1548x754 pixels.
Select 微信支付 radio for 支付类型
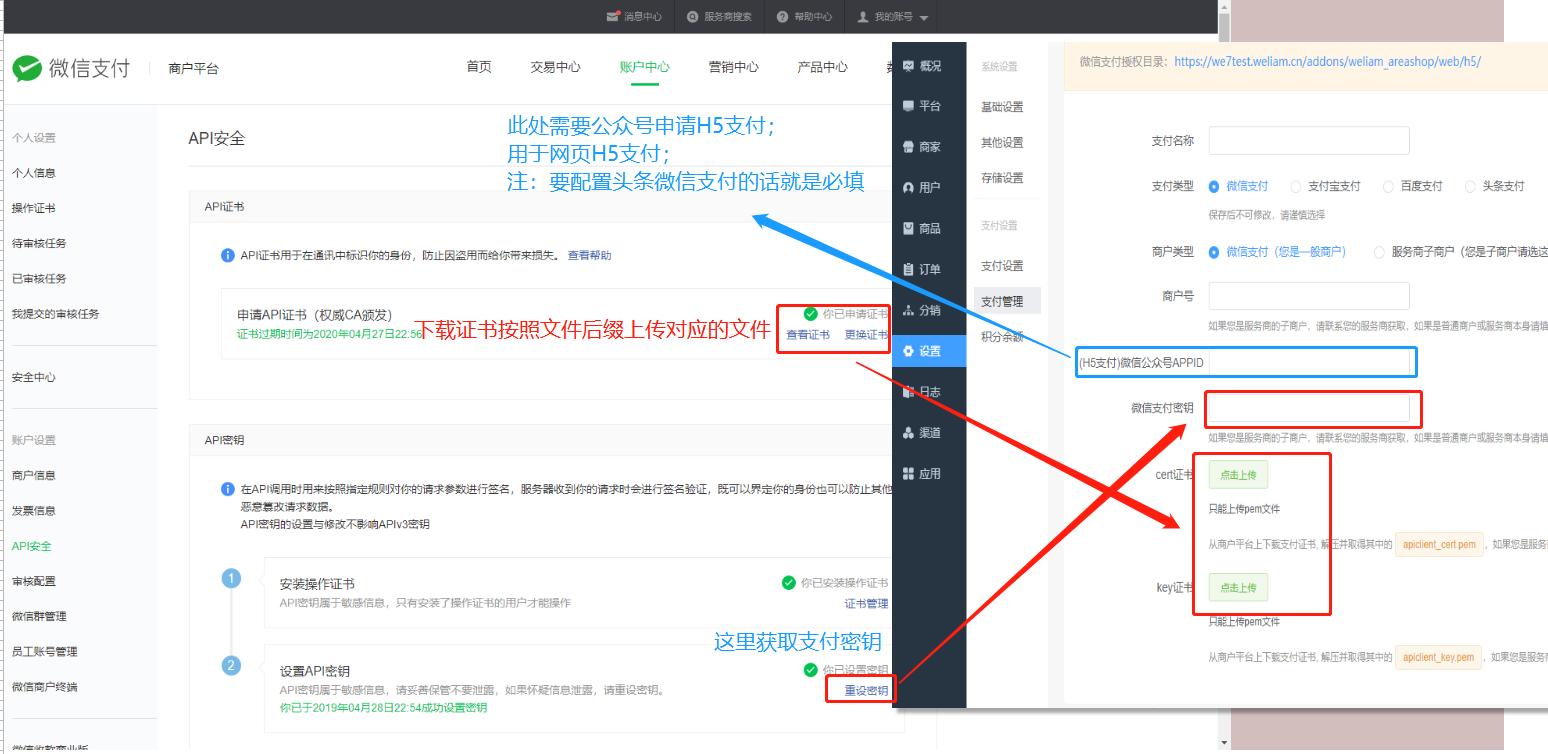(1214, 186)
